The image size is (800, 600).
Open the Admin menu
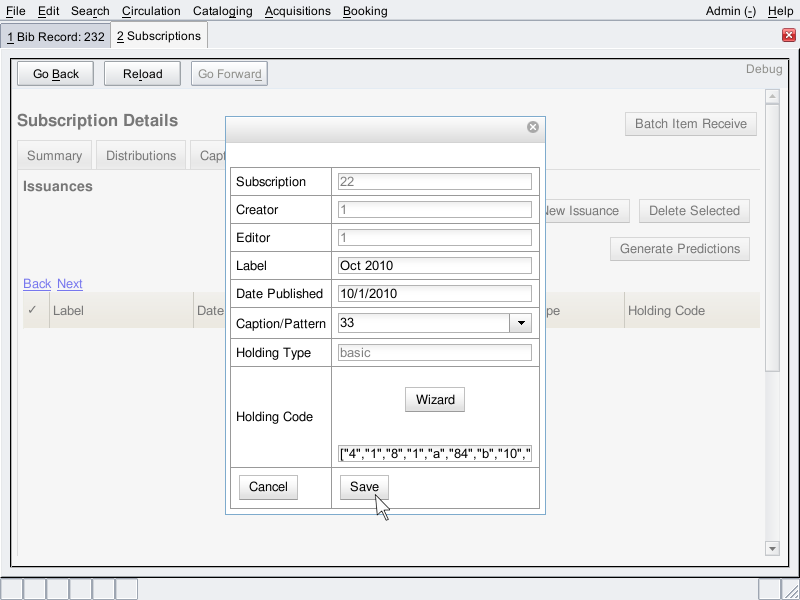pos(730,11)
